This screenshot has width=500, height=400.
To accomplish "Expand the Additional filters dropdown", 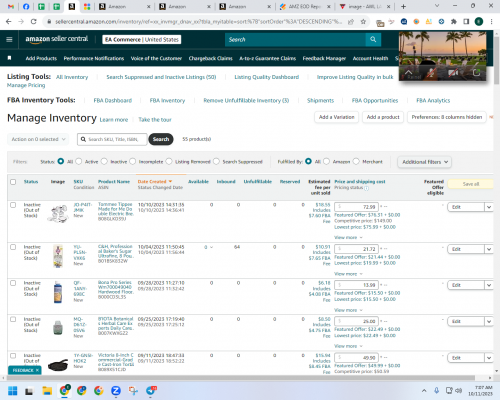I will click(x=425, y=162).
